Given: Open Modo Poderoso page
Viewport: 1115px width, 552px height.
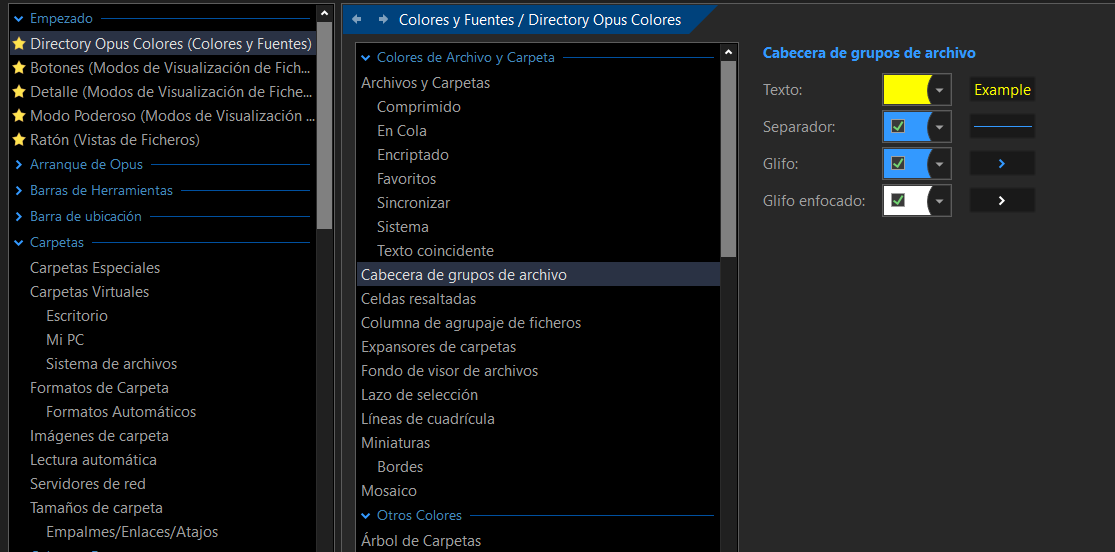Looking at the screenshot, I should [x=171, y=116].
